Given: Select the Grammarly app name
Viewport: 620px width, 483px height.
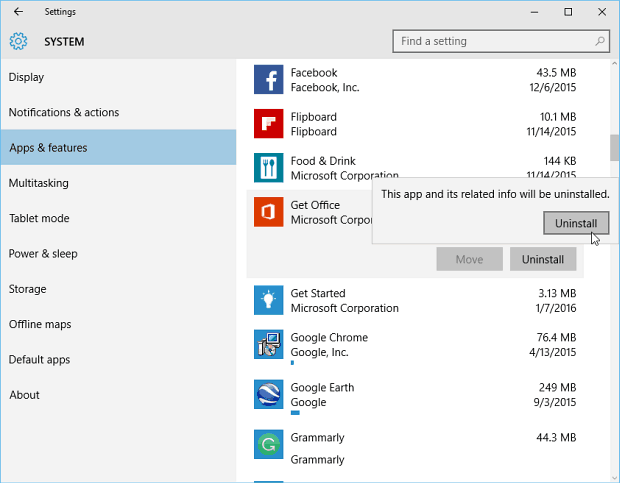Looking at the screenshot, I should tap(318, 438).
